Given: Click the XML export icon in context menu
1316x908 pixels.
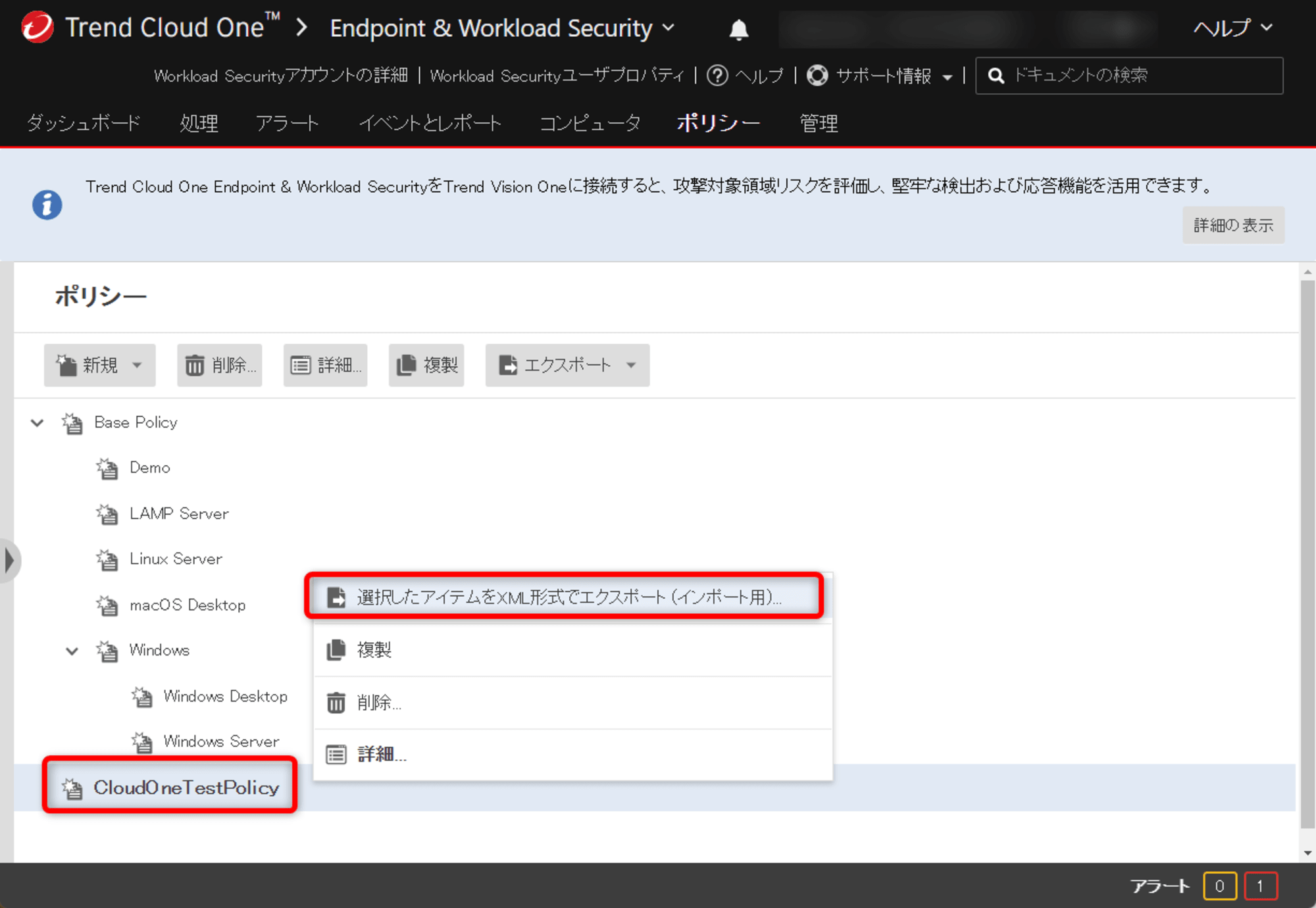Looking at the screenshot, I should coord(336,597).
